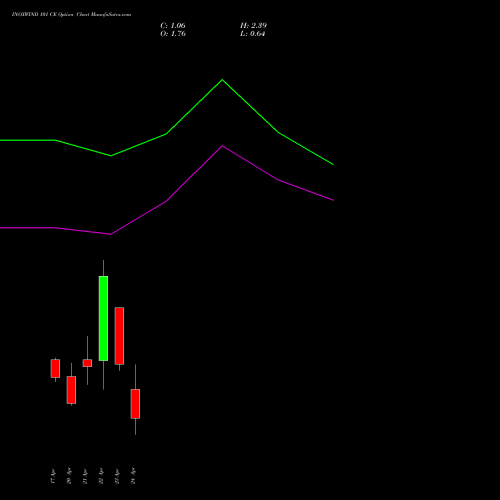Click the open value O: 1.76

pos(173,34)
